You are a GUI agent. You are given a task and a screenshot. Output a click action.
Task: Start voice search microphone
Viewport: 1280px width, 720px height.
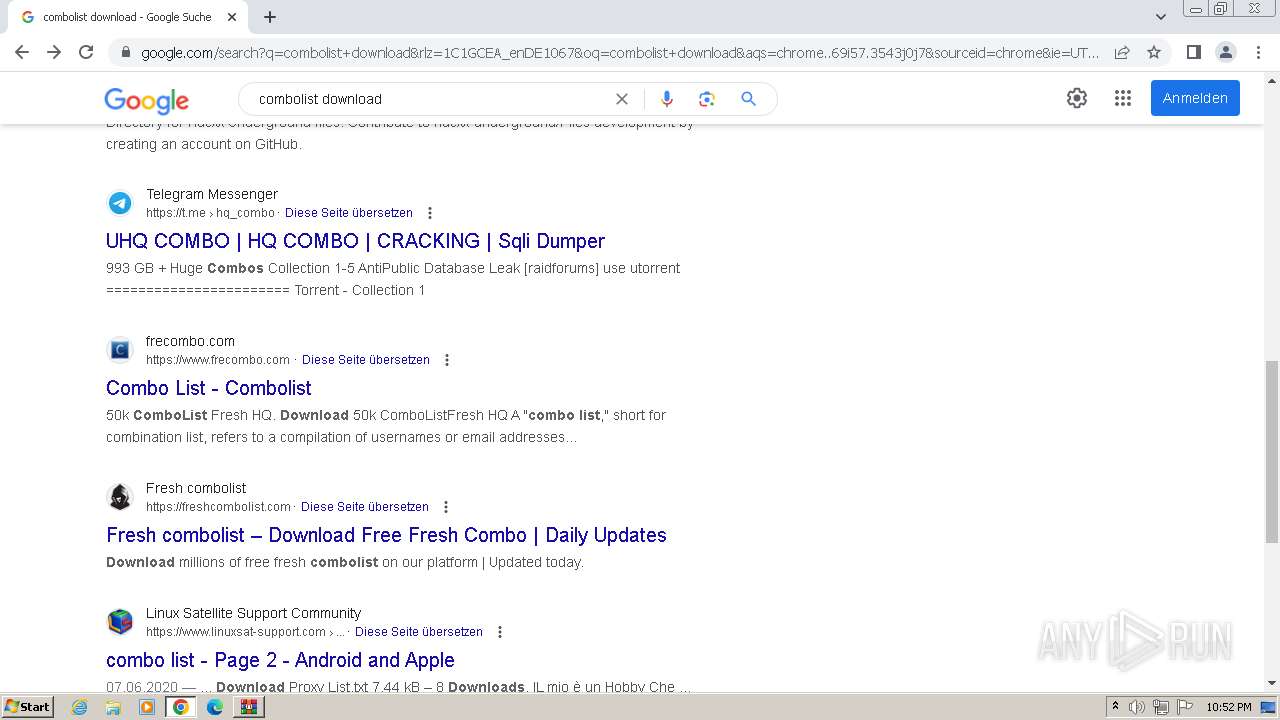pyautogui.click(x=667, y=99)
